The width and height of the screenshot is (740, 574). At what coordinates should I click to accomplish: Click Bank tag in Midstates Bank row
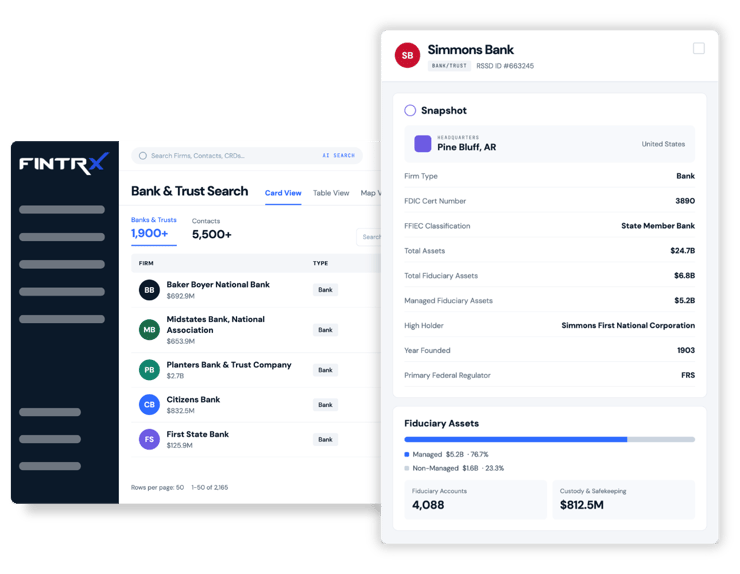(x=325, y=330)
